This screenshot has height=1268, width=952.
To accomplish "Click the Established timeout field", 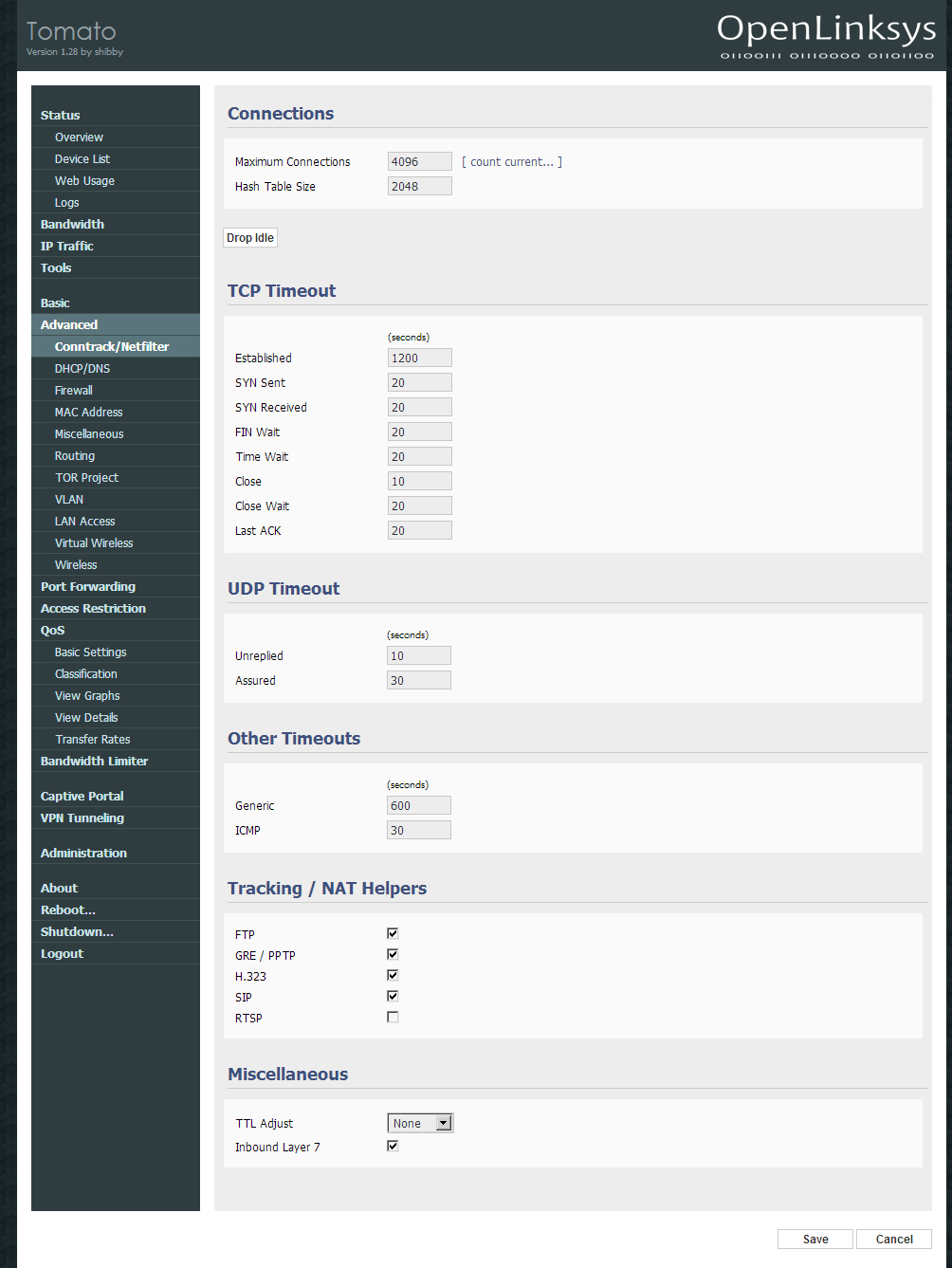I will click(419, 358).
